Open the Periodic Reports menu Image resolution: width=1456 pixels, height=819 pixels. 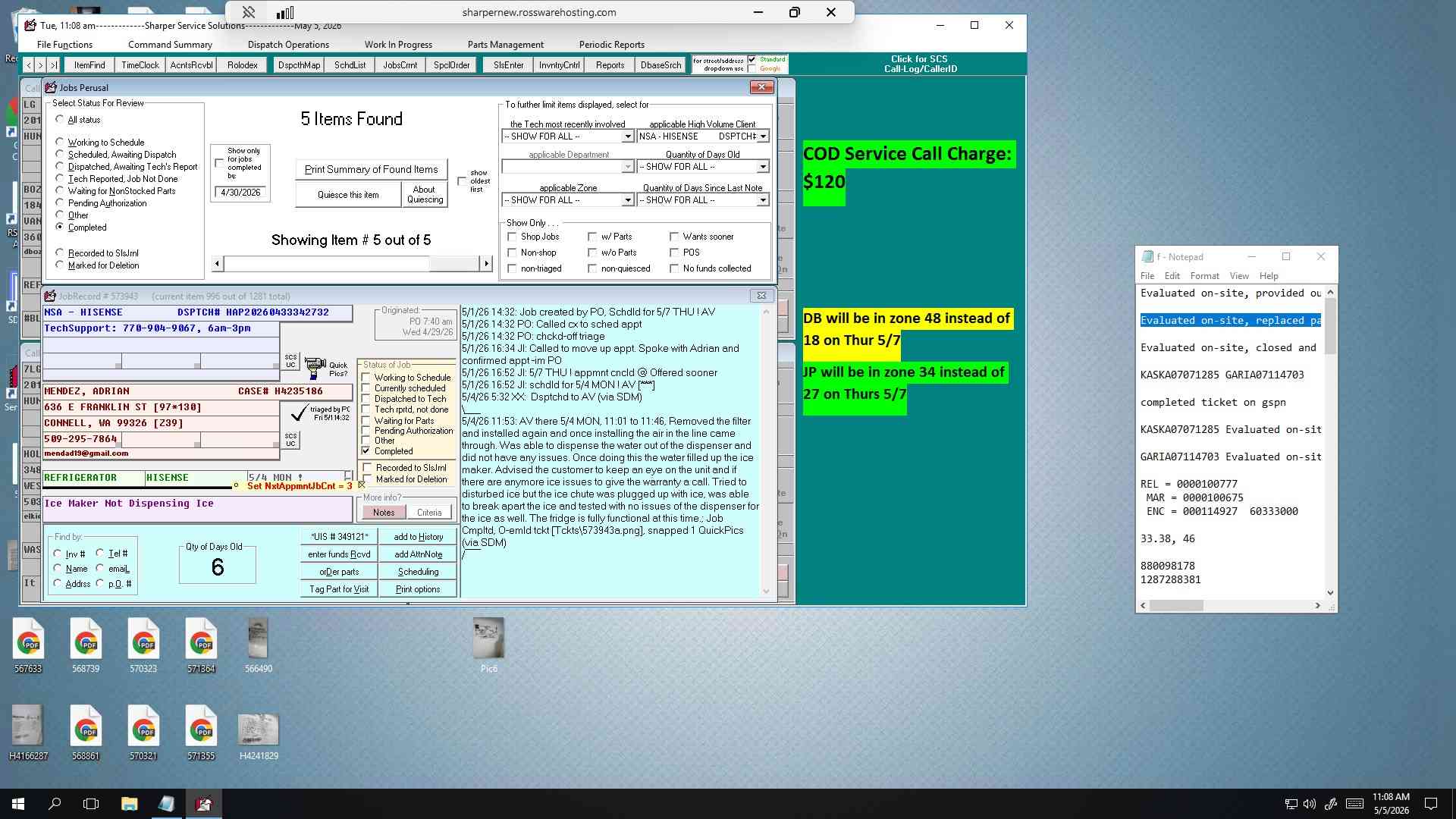point(611,45)
